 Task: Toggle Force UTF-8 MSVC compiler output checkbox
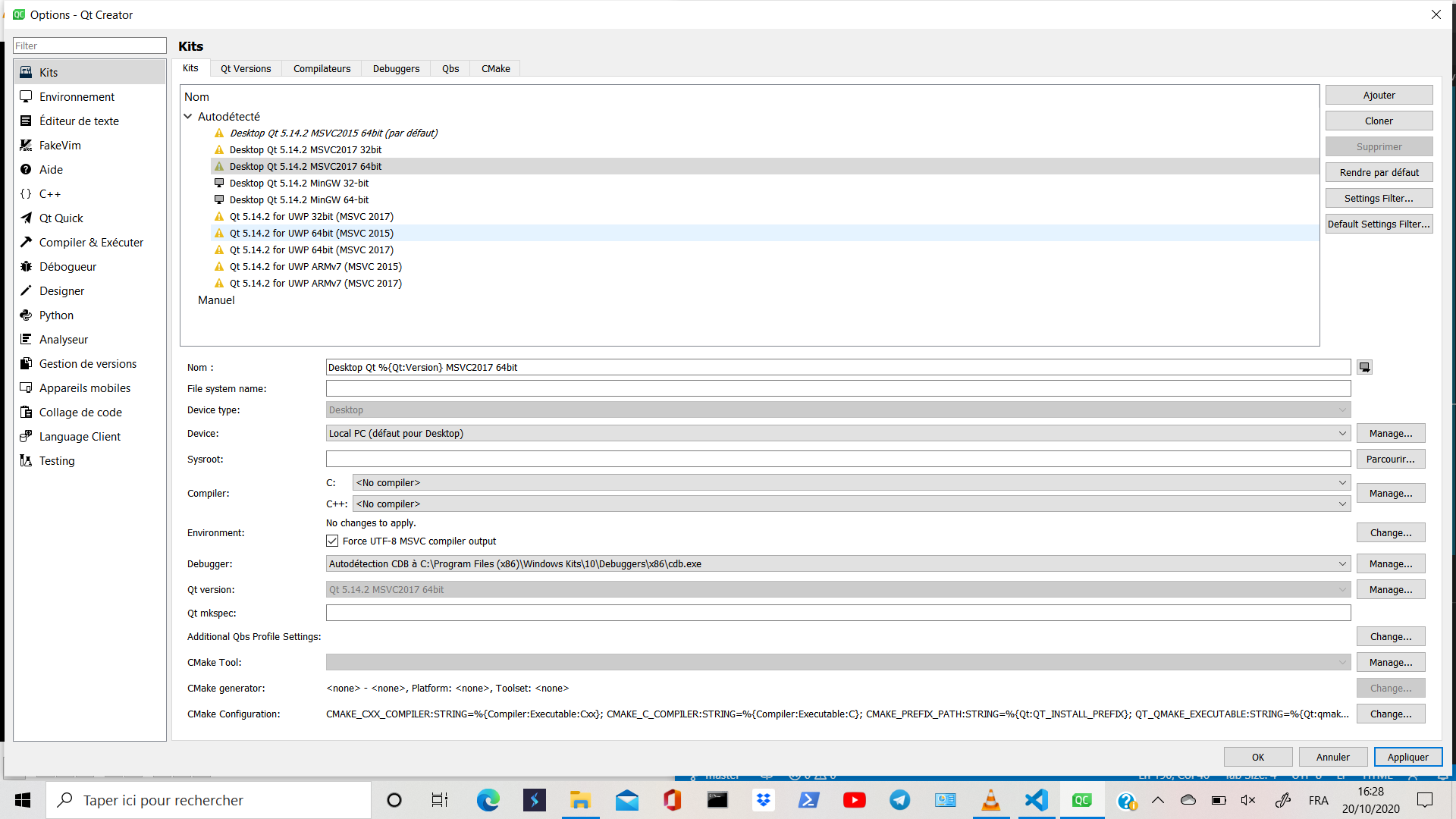click(x=333, y=541)
